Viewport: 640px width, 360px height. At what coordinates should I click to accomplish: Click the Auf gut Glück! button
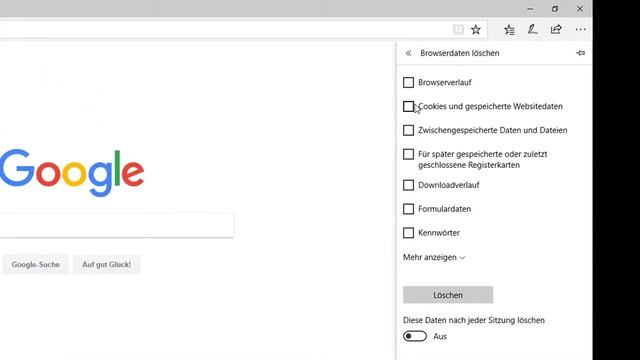[107, 264]
